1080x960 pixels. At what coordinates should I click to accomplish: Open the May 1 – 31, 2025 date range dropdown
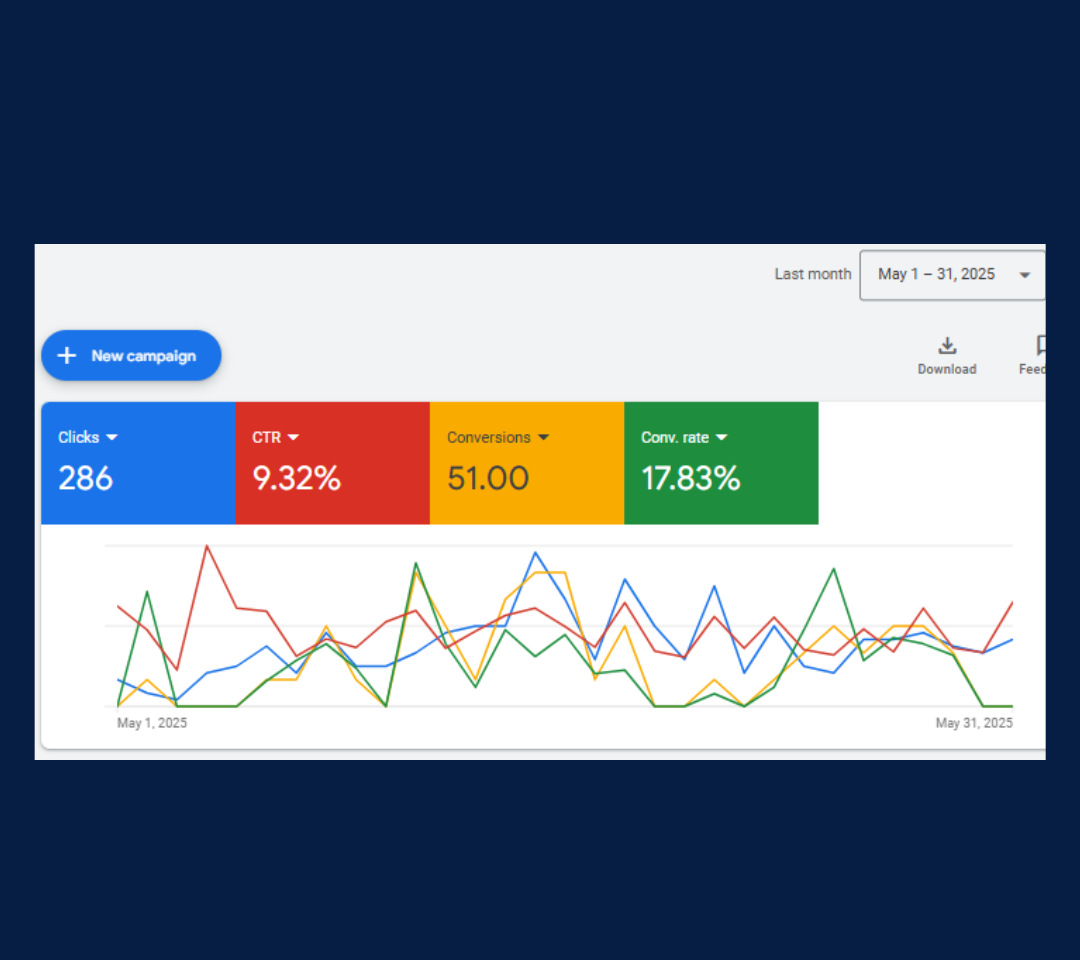pyautogui.click(x=952, y=275)
